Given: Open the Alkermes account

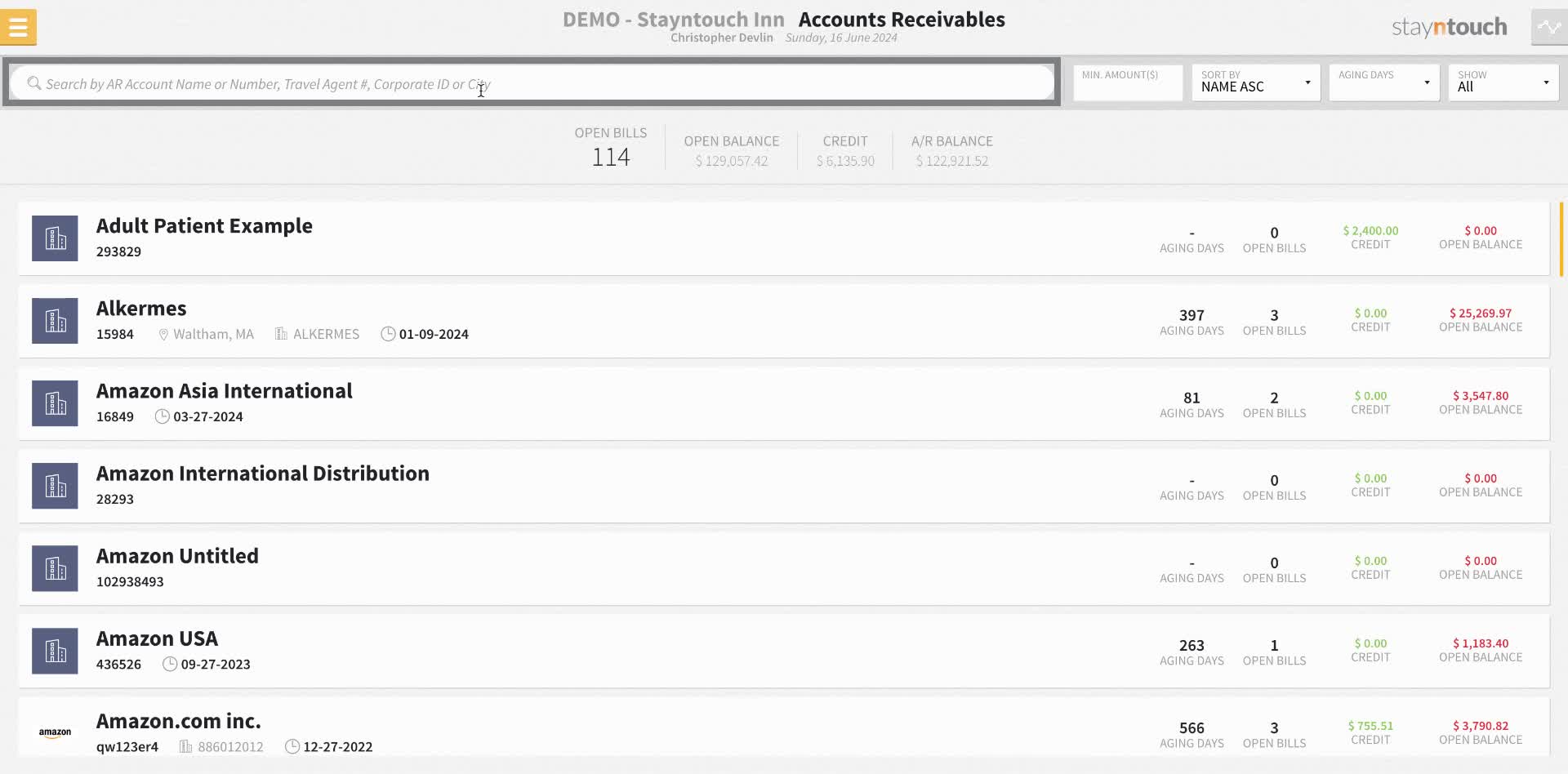Looking at the screenshot, I should point(783,321).
